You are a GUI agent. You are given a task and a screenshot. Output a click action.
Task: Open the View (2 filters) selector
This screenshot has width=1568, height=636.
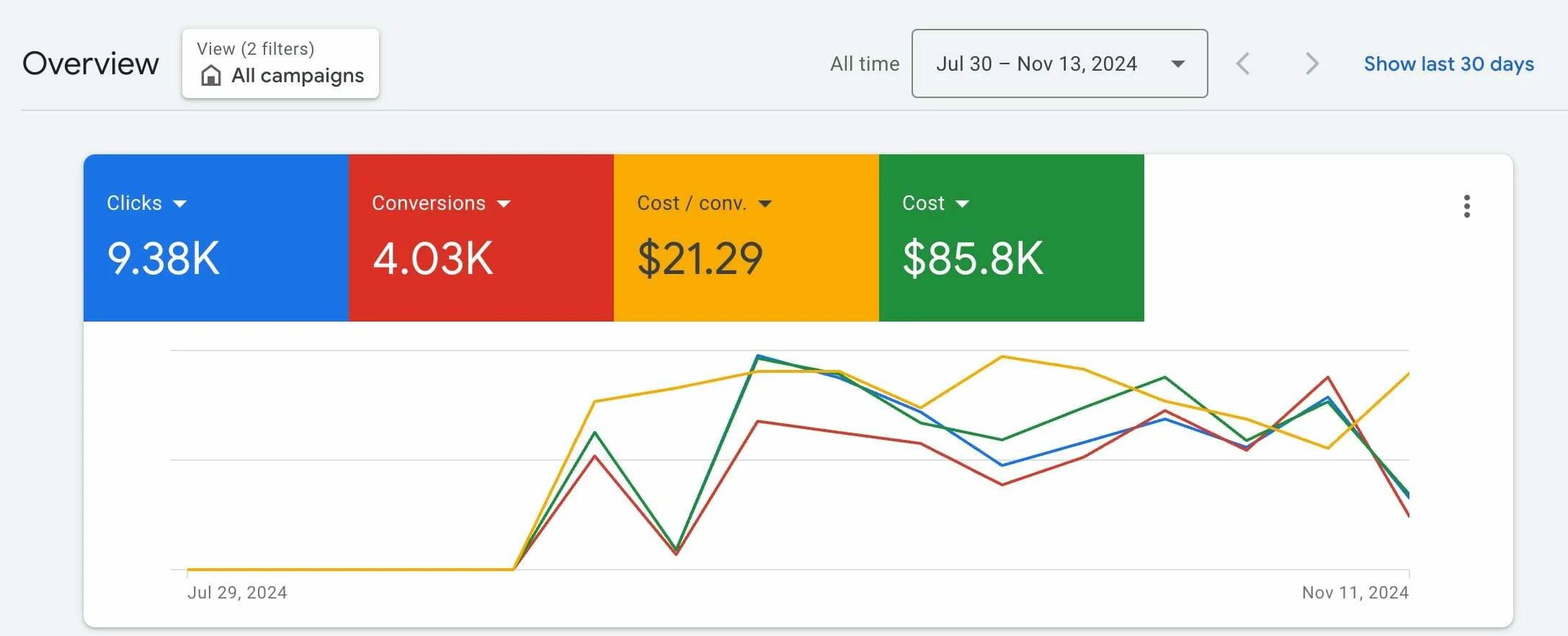280,63
